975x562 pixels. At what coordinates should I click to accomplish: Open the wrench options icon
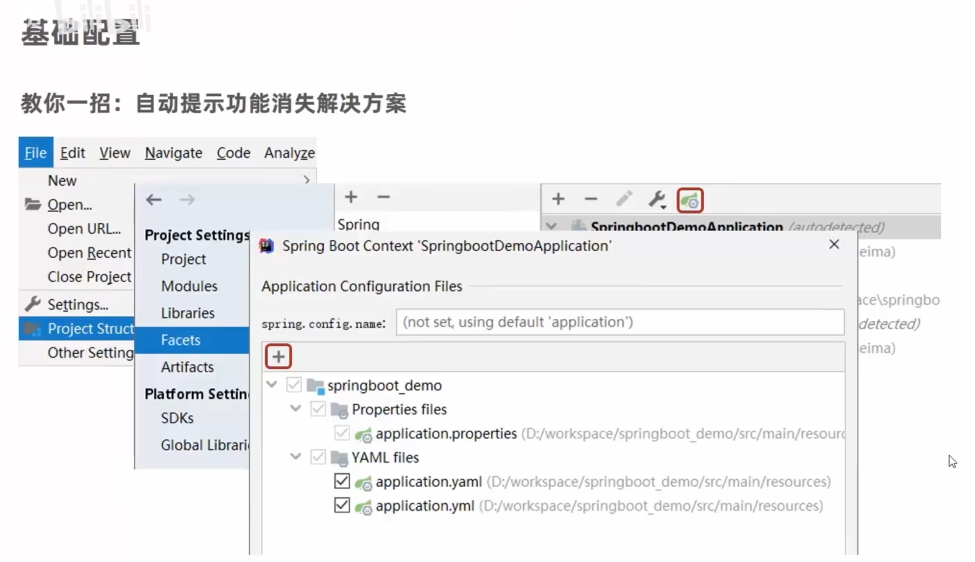[657, 200]
